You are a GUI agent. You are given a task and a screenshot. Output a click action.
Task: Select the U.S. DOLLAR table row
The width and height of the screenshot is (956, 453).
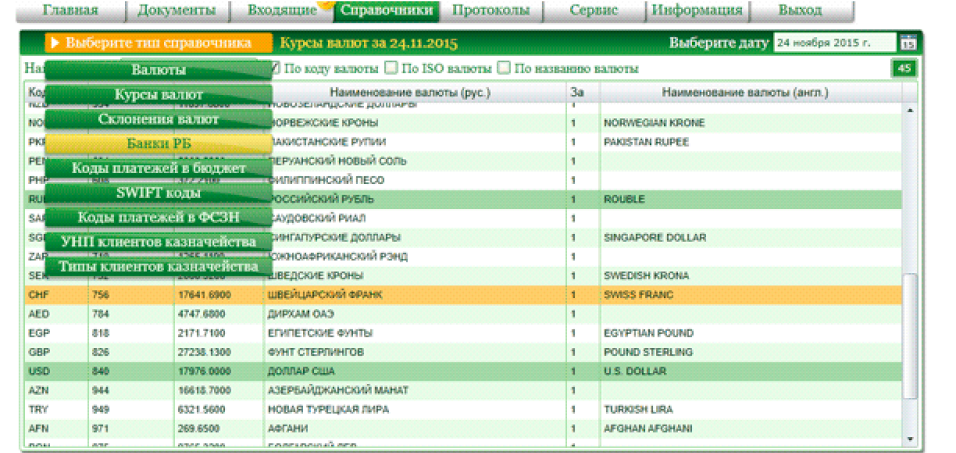pos(460,371)
